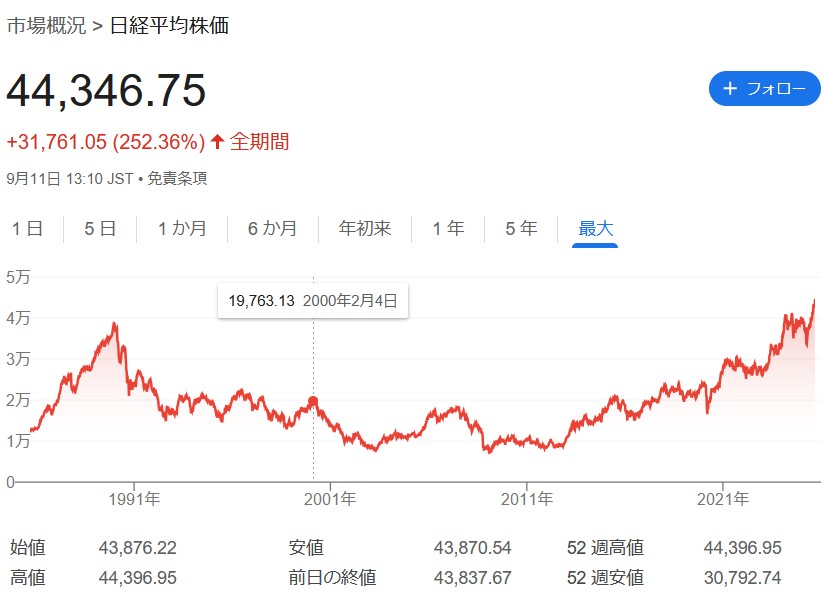Screen dimensions: 826x600
Task: Click the red chart data point marker
Action: [313, 401]
